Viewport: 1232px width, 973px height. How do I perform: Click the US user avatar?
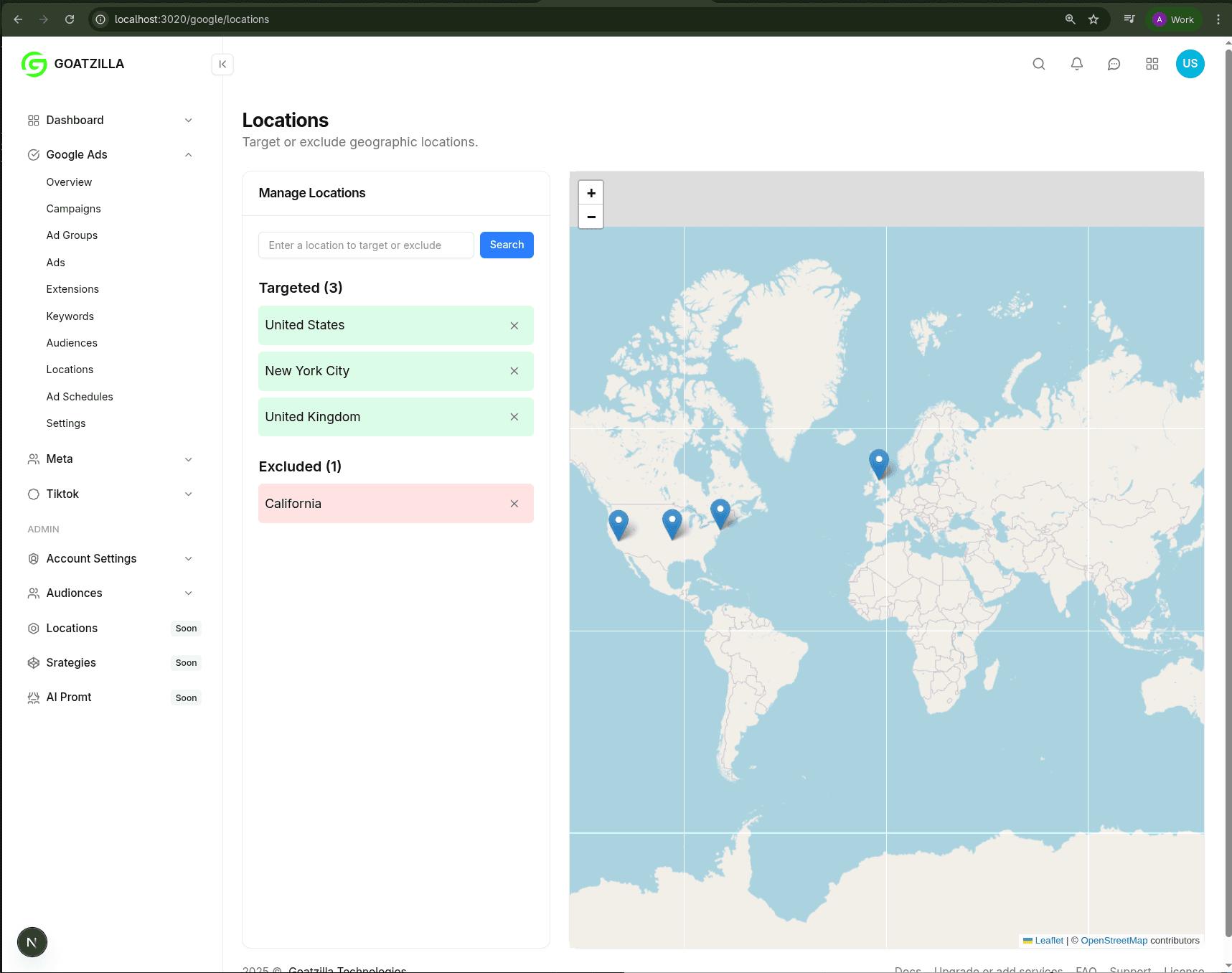(1189, 64)
